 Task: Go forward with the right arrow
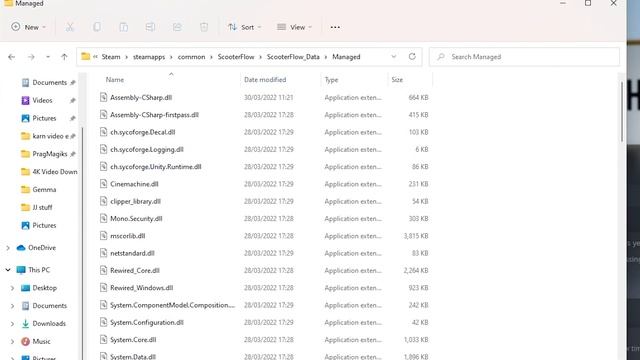point(31,57)
